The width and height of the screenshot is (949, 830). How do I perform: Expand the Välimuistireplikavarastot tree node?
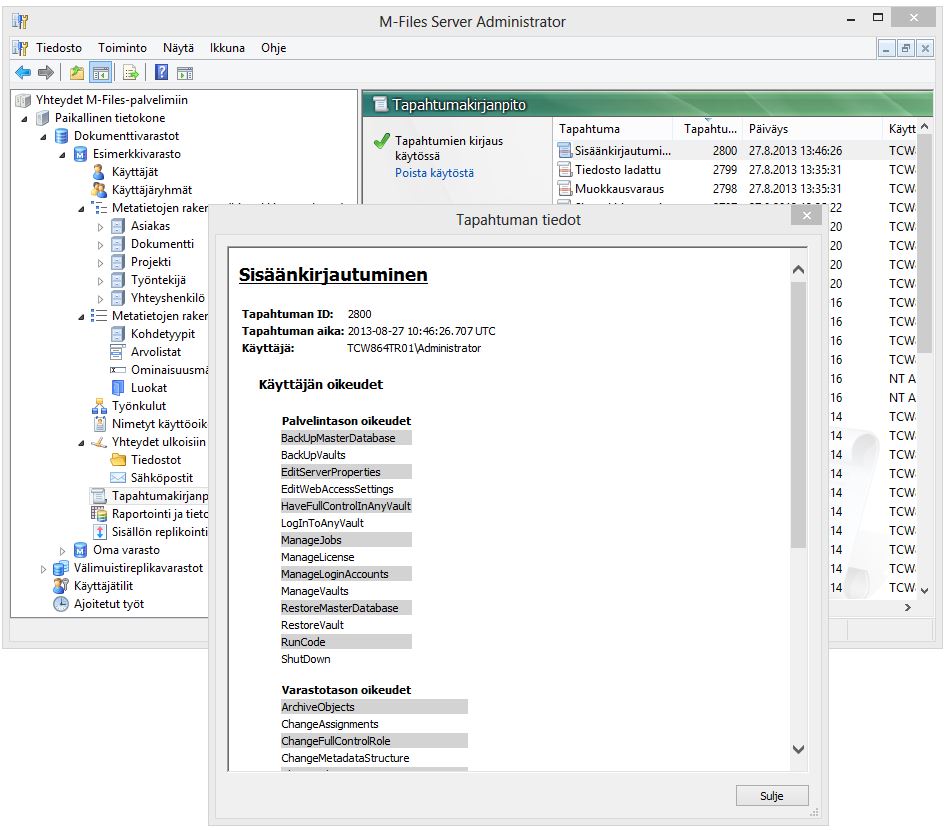[x=43, y=569]
